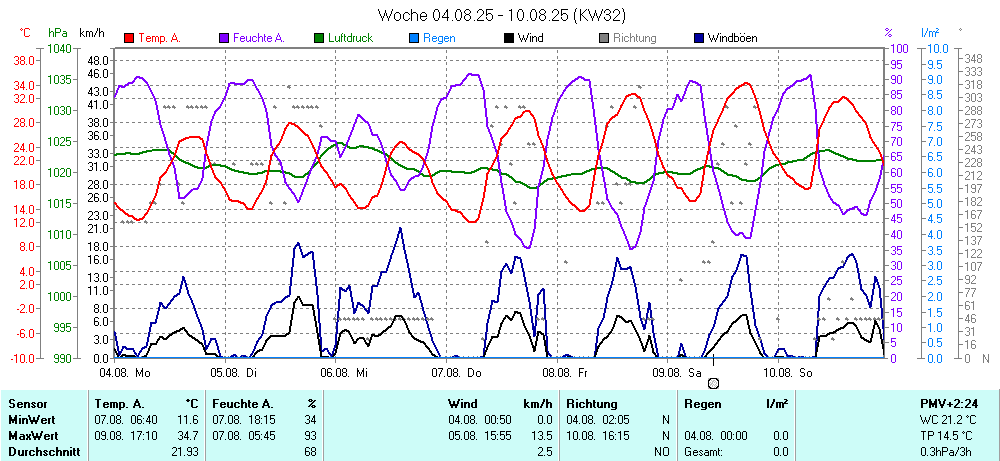Select the 04.08. Mo date label
The height and width of the screenshot is (461, 1000).
pos(125,371)
